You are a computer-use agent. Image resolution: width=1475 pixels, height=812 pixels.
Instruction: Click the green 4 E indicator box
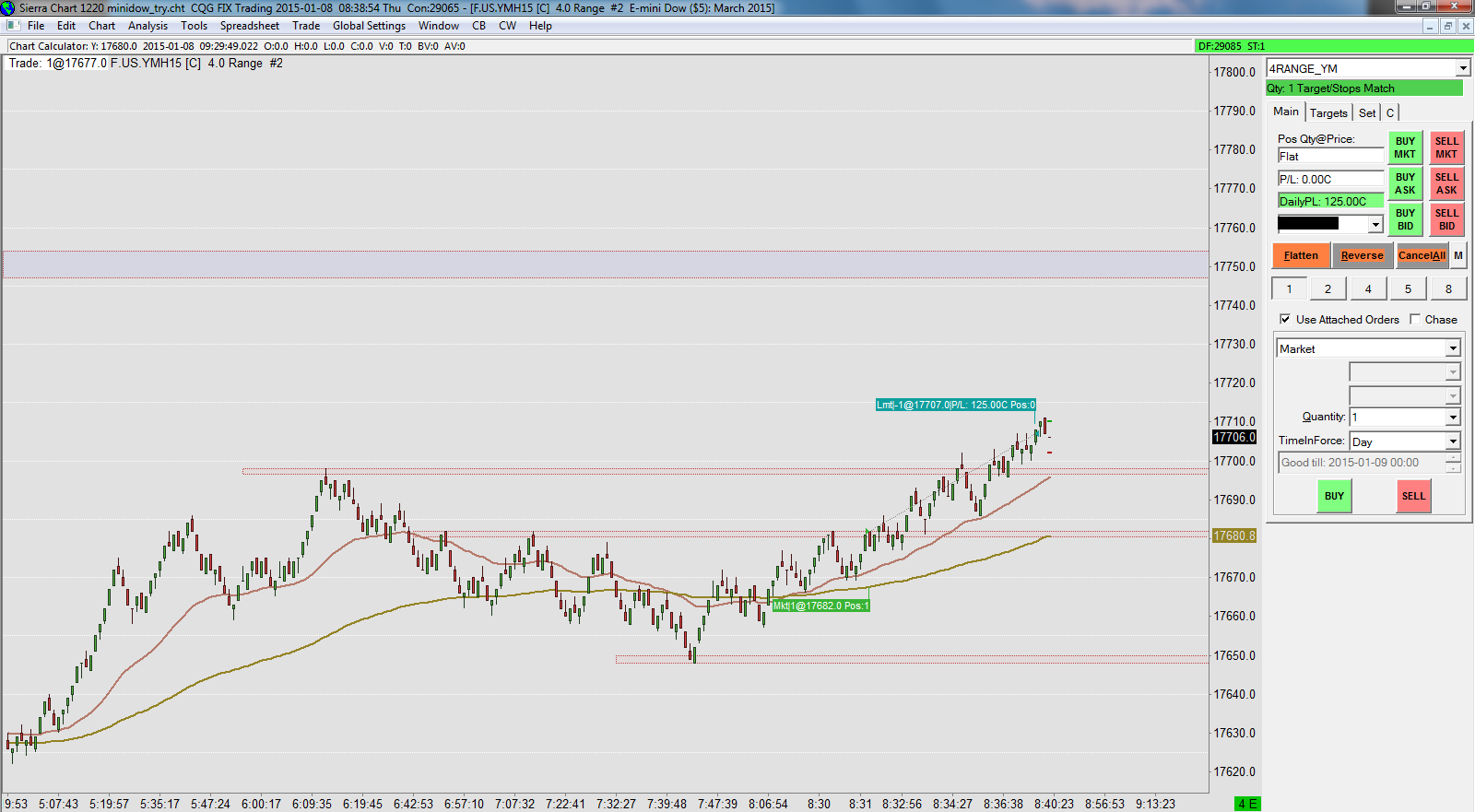point(1246,804)
